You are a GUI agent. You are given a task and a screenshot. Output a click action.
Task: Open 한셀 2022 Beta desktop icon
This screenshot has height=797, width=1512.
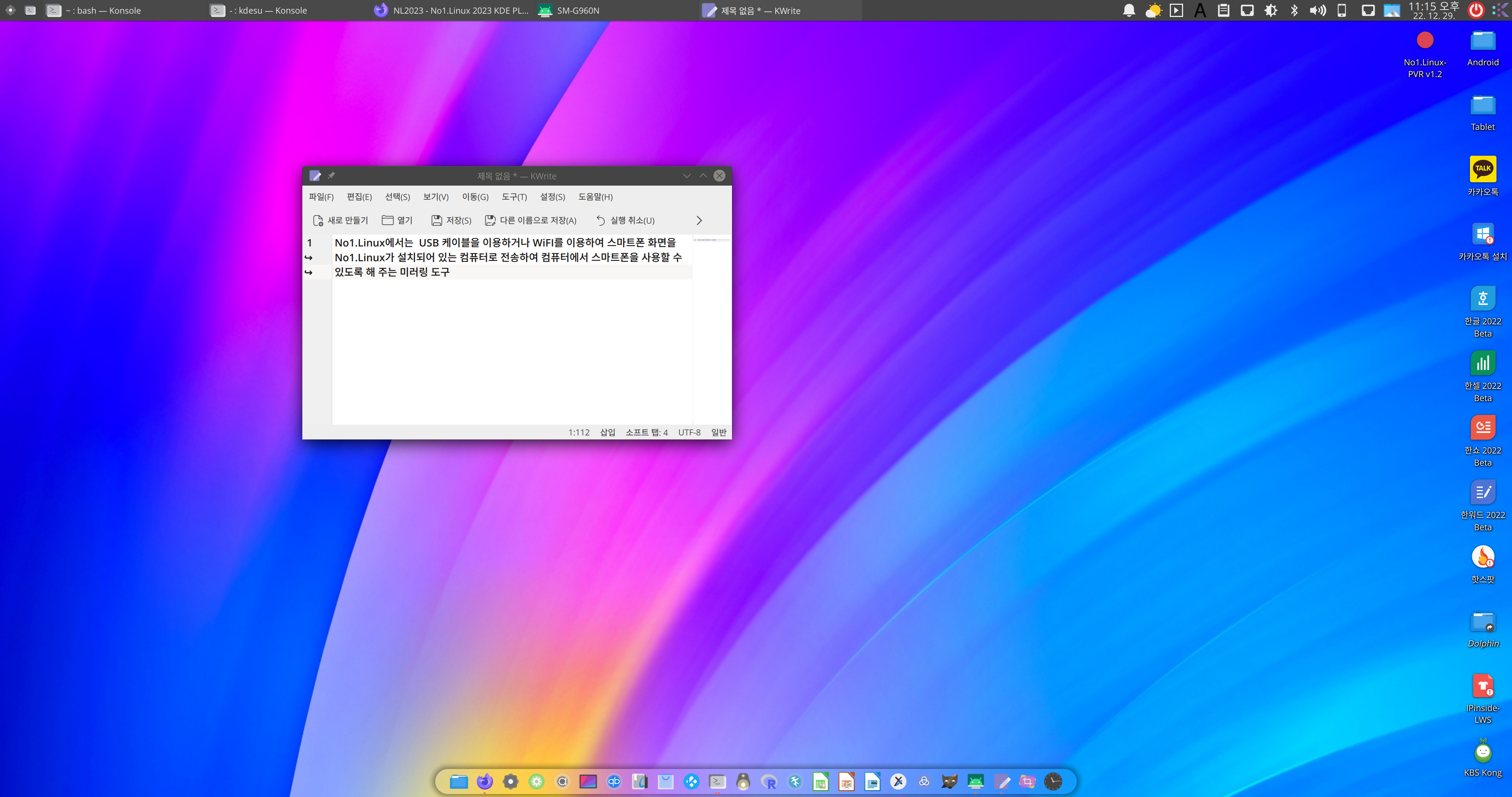tap(1482, 376)
